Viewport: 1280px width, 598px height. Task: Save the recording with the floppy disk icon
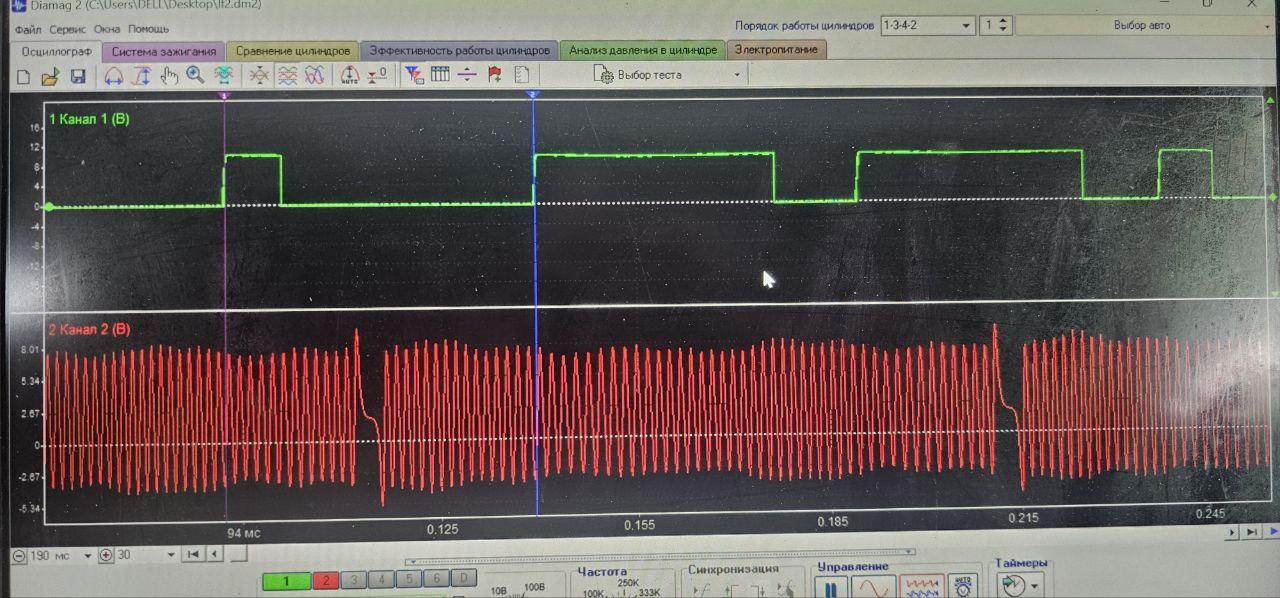(x=78, y=76)
